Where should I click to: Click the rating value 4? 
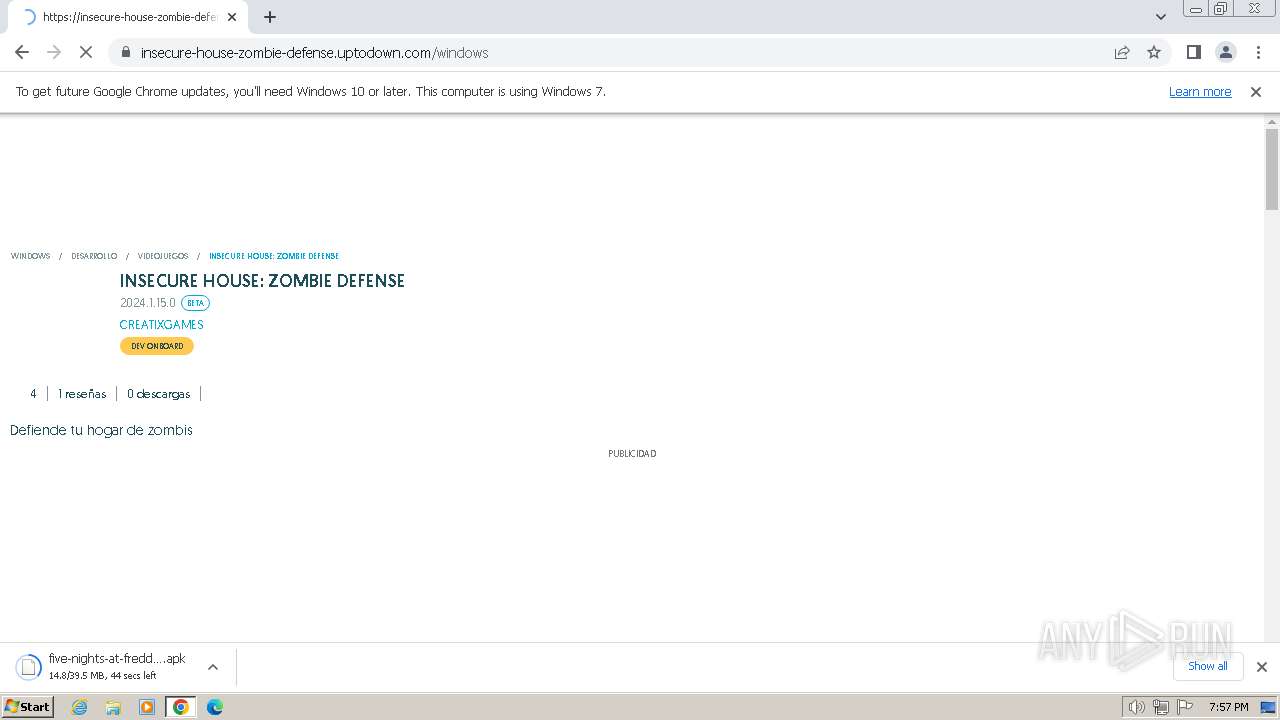33,394
